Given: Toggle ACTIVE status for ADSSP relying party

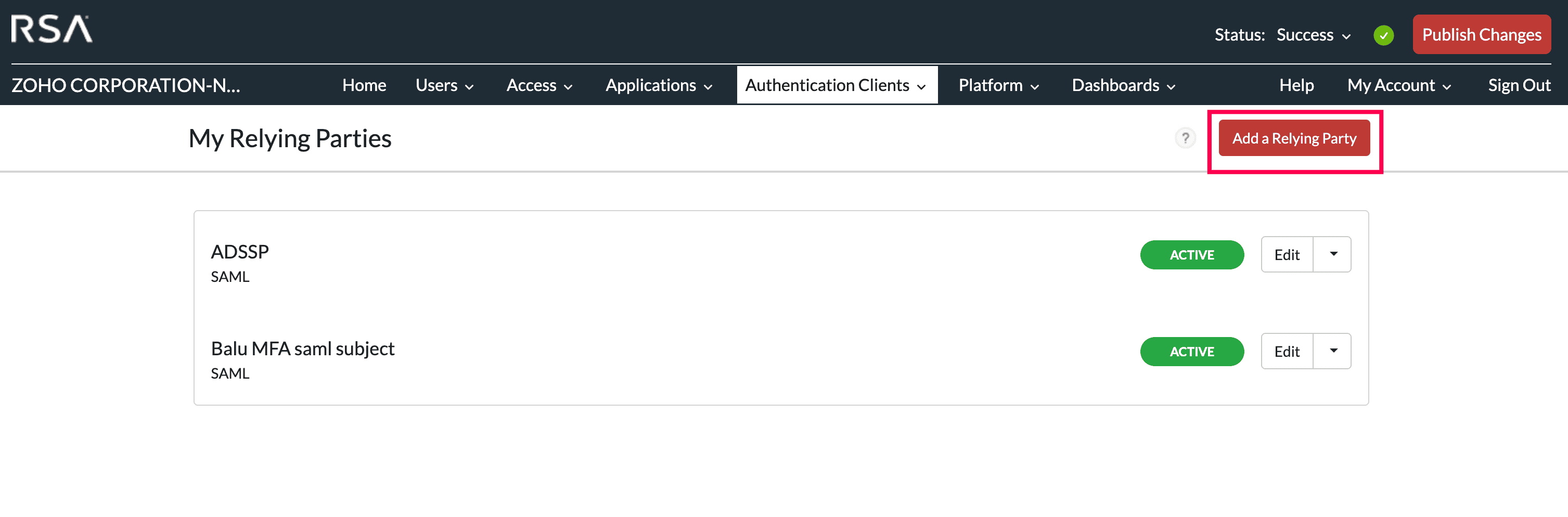Looking at the screenshot, I should pyautogui.click(x=1191, y=254).
